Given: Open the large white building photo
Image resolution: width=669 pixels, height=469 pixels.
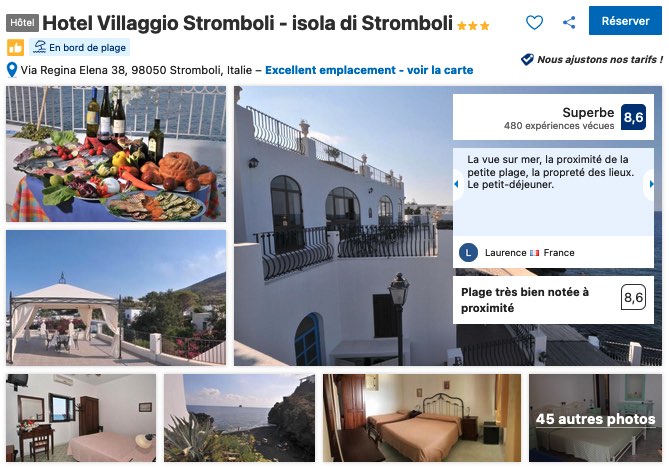Looking at the screenshot, I should click(343, 226).
